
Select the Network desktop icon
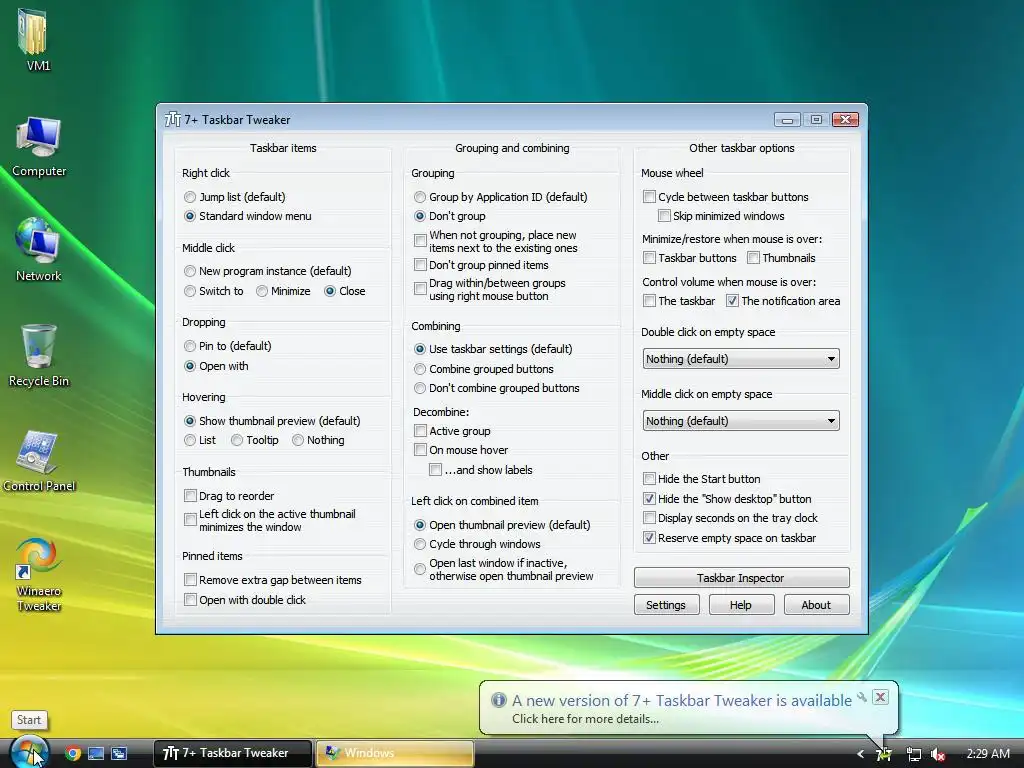pyautogui.click(x=39, y=250)
